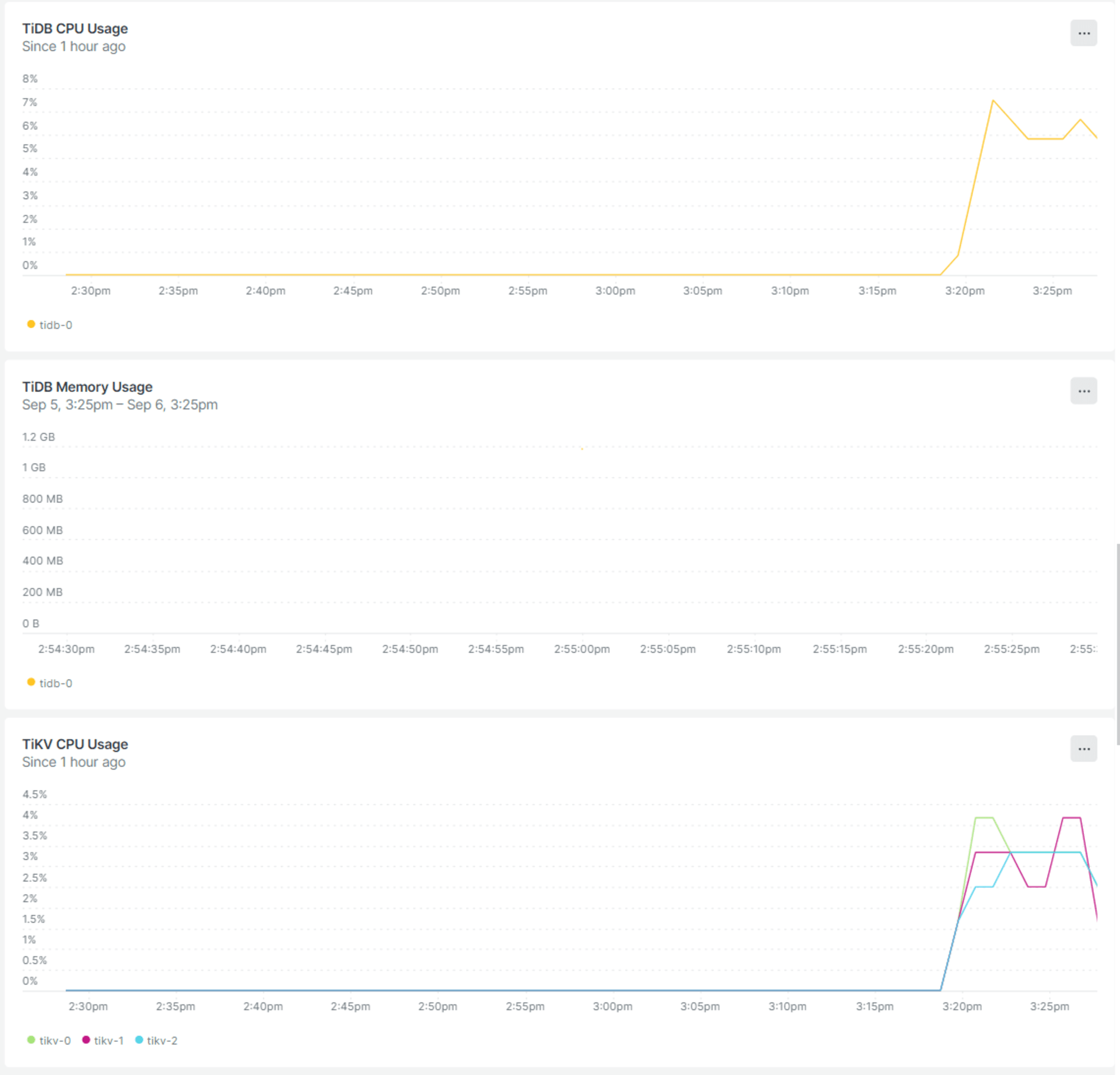Toggle tikv-2 series in legend
Screen dimensions: 1120x1075
(157, 1040)
